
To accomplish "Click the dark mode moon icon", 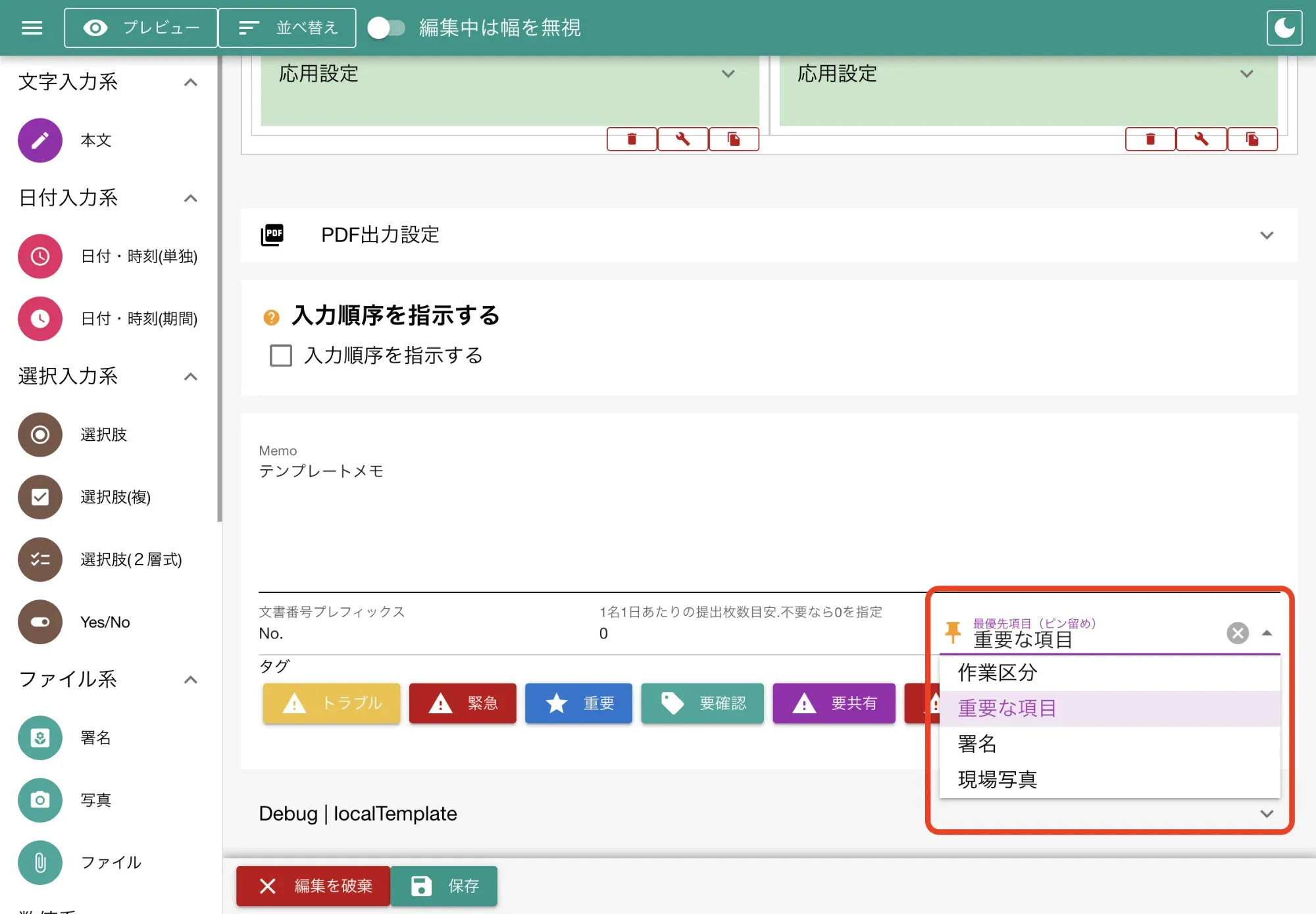I will 1284,28.
